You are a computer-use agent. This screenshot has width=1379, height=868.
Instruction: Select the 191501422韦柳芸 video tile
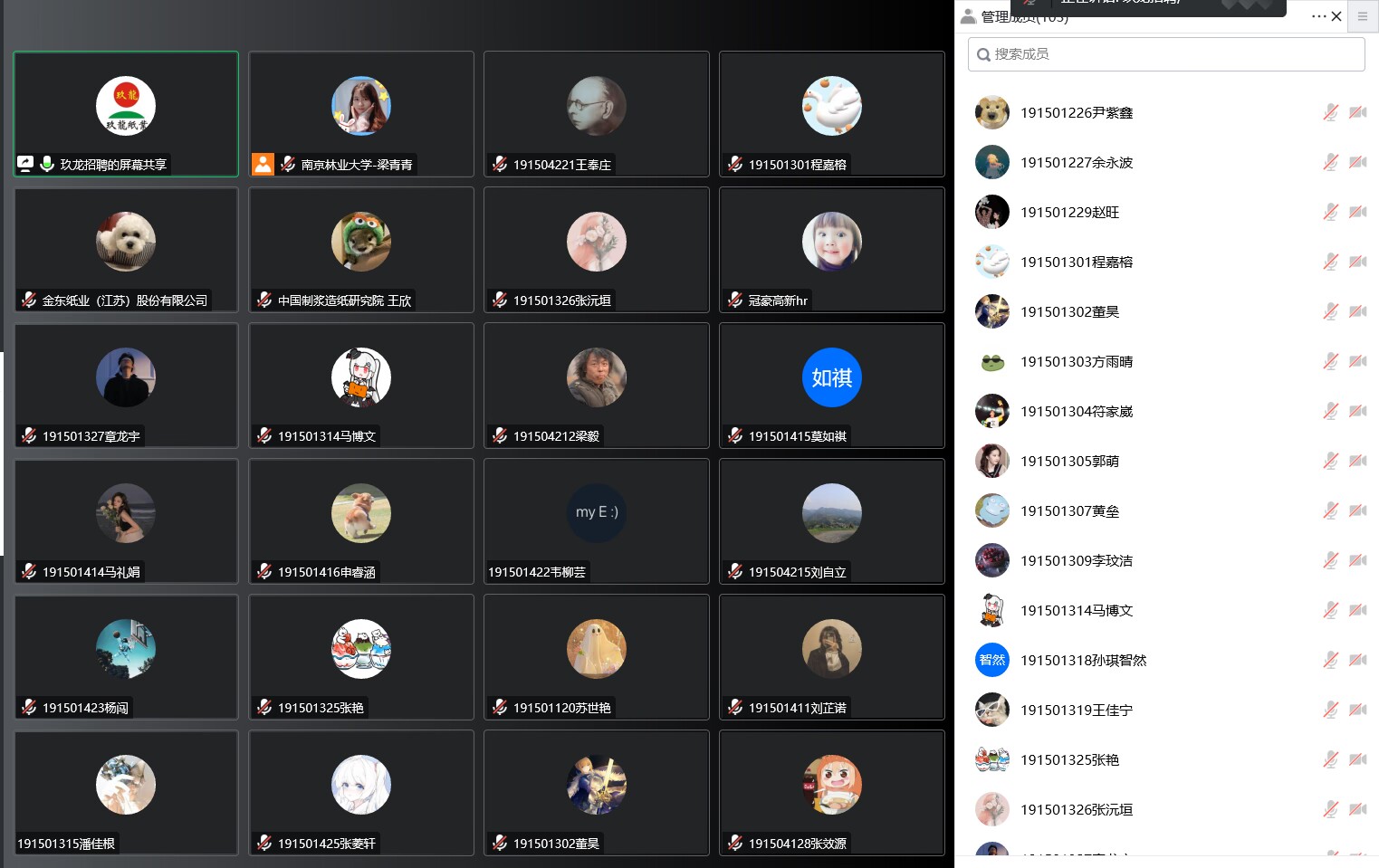point(597,521)
